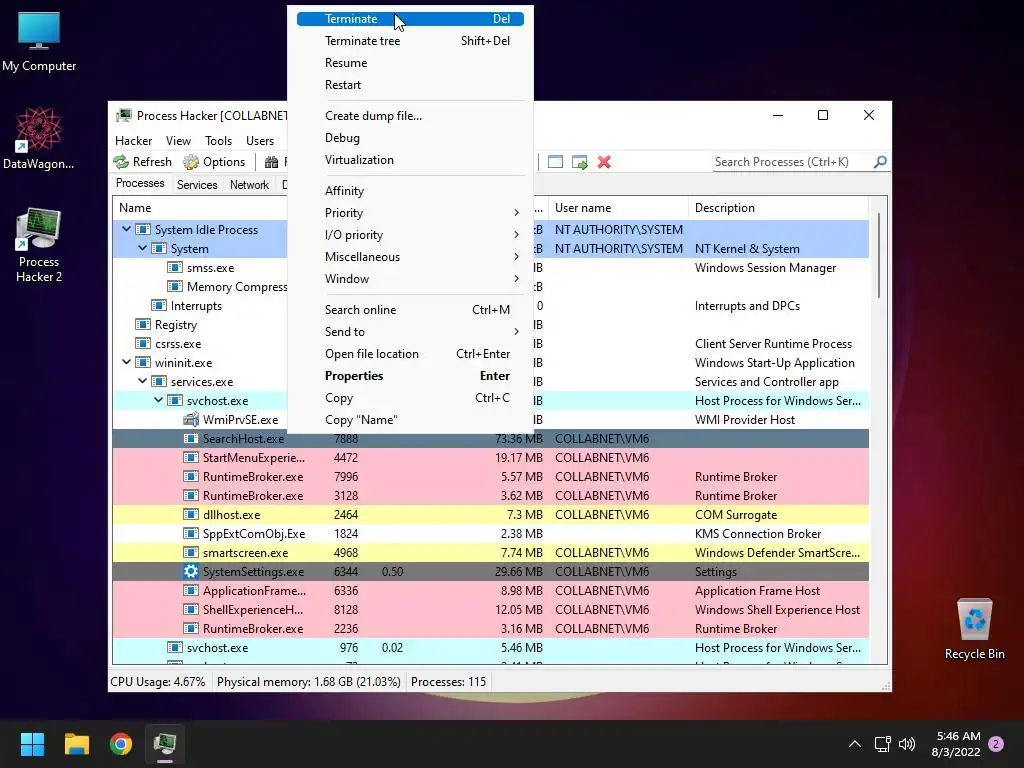Open the Recycle Bin icon

pyautogui.click(x=974, y=630)
